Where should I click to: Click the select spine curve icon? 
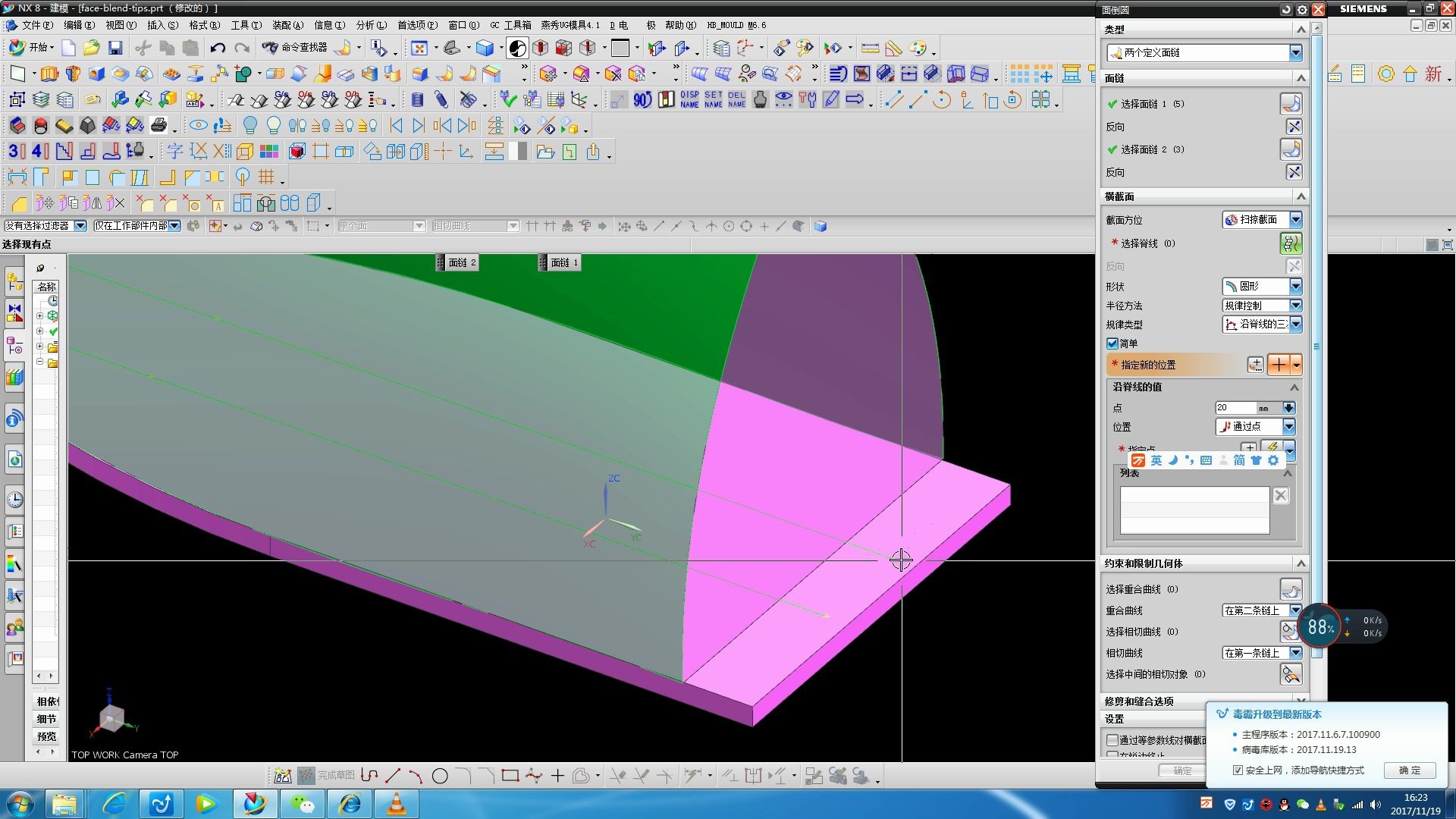point(1290,243)
